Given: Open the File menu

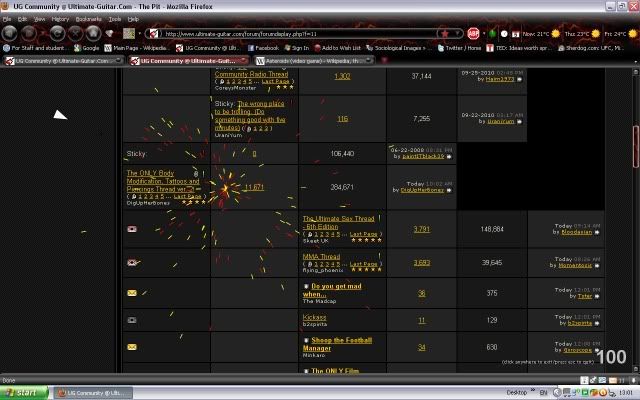Looking at the screenshot, I should pos(7,19).
